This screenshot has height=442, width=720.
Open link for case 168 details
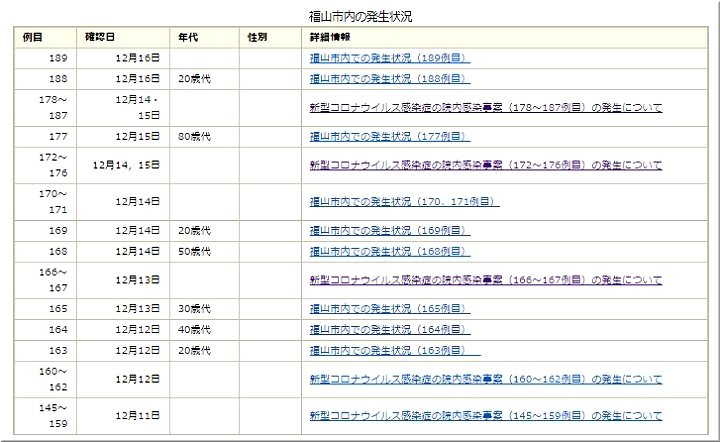(x=389, y=251)
